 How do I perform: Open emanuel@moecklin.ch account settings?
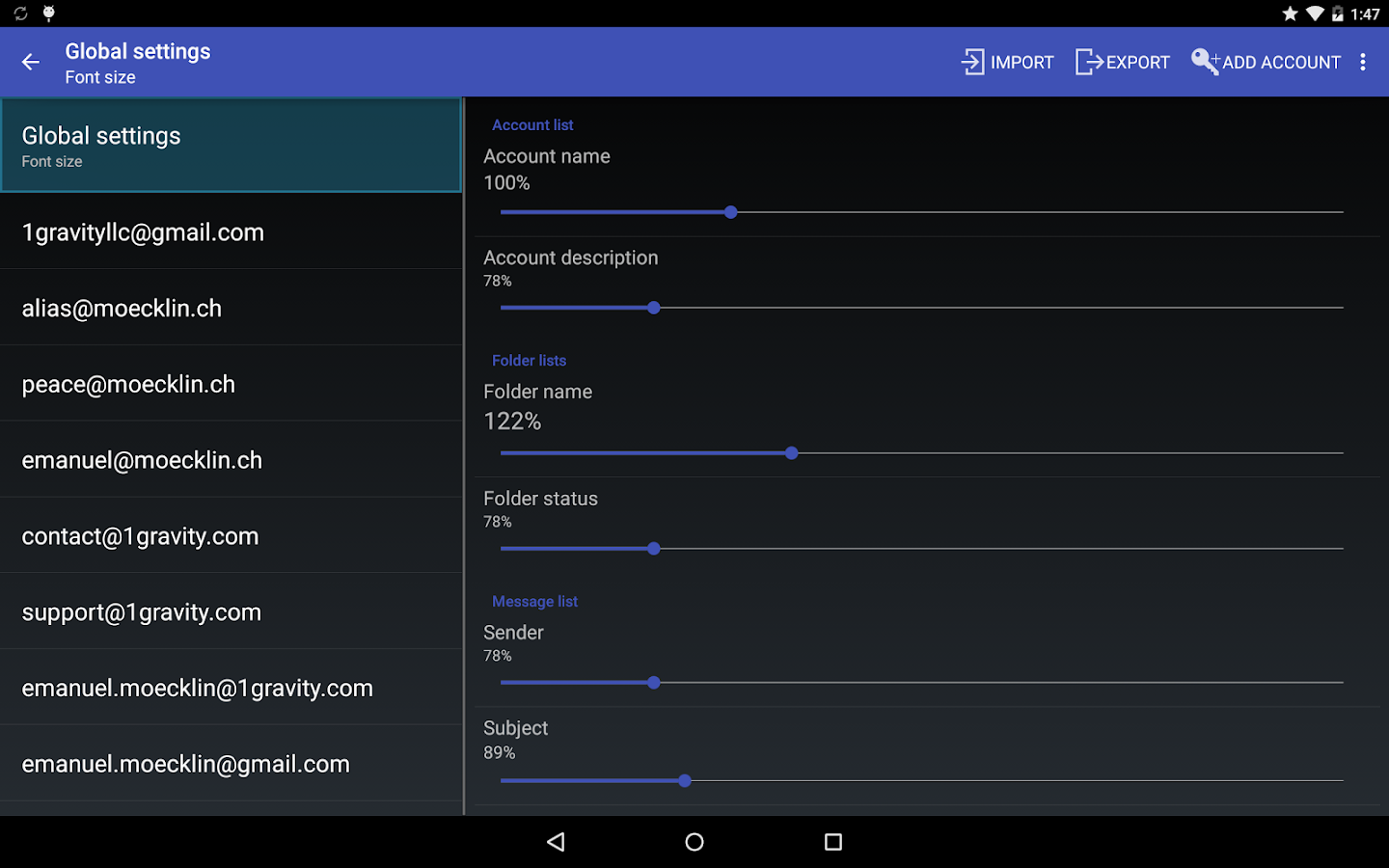[x=231, y=460]
